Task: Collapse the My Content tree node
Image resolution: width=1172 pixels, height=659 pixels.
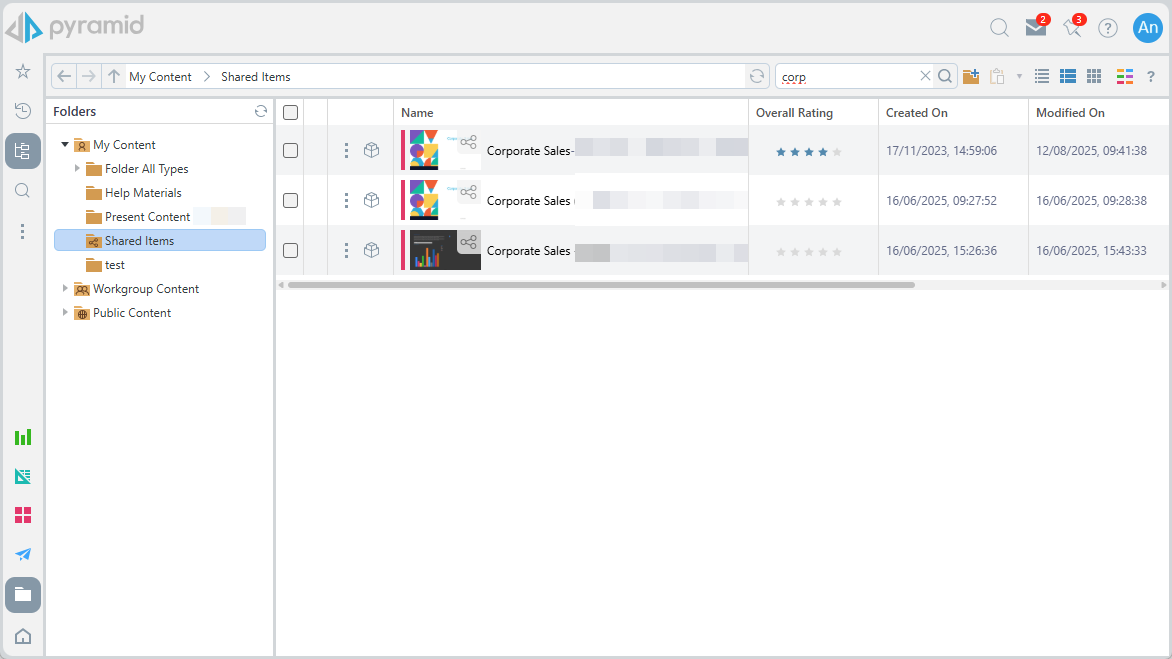Action: [x=66, y=145]
